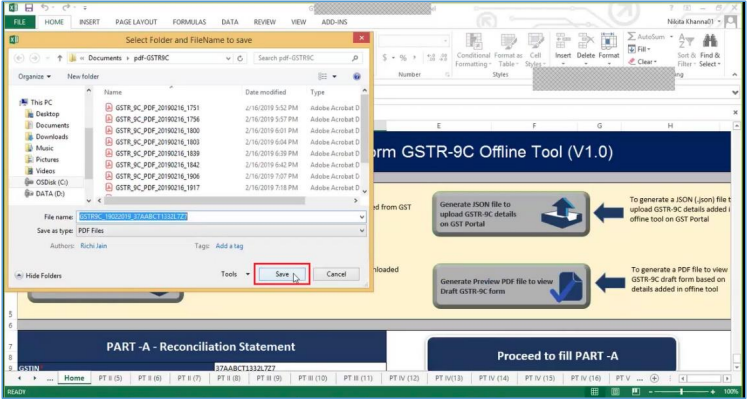Screen dimensions: 748x400
Task: Switch to sheet tab PT II (5)
Action: click(110, 378)
